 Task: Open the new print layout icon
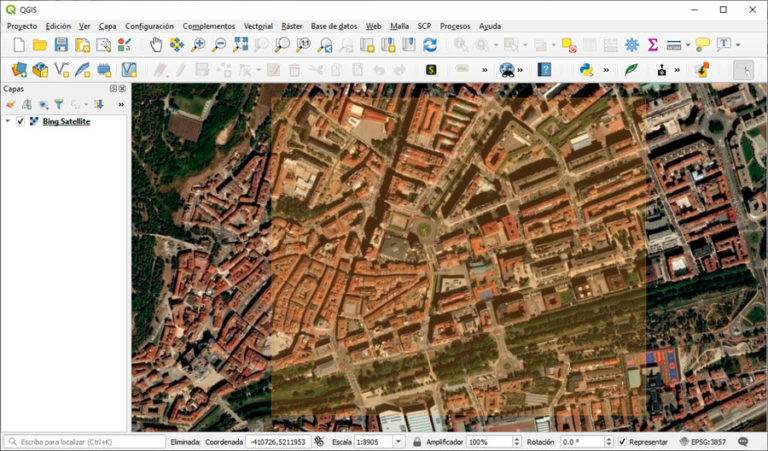pyautogui.click(x=82, y=45)
